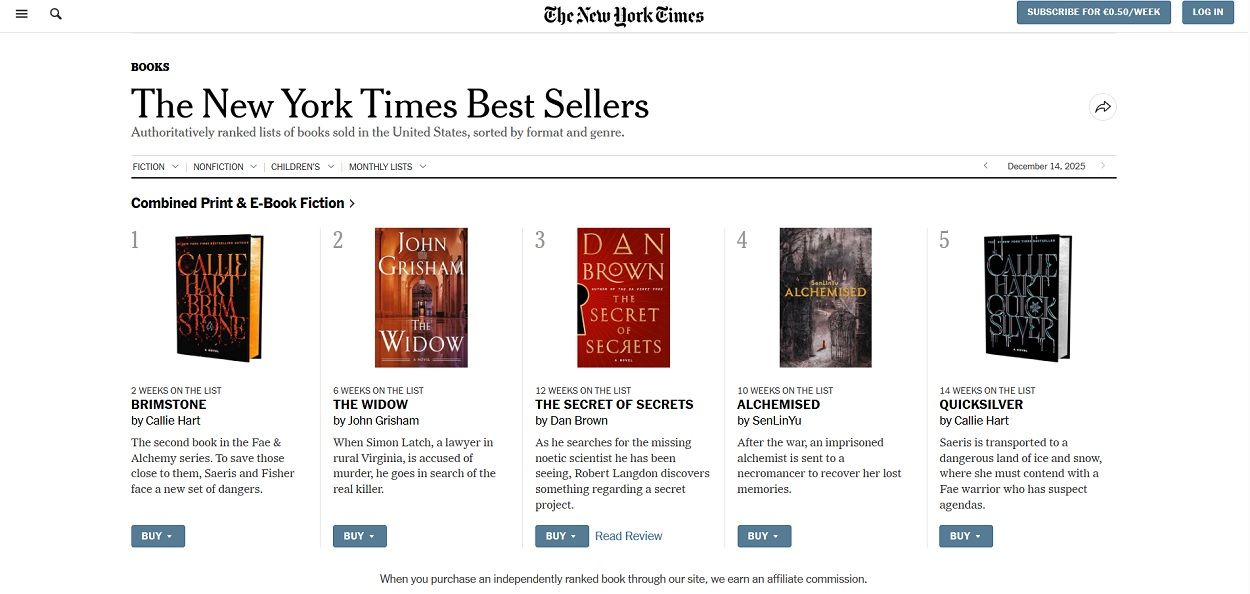The width and height of the screenshot is (1250, 594).
Task: Open Buy dropdown for Brimstone
Action: [x=157, y=536]
